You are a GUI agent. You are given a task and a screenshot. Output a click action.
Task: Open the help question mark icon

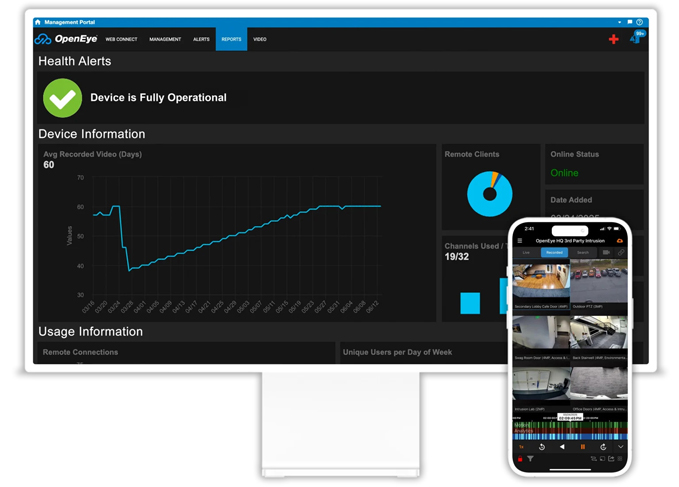coord(639,22)
